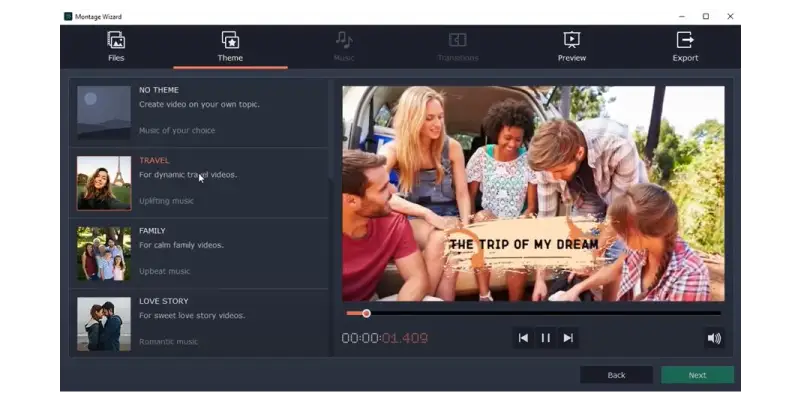Click the Theme tab label
Image resolution: width=800 pixels, height=400 pixels.
230,58
